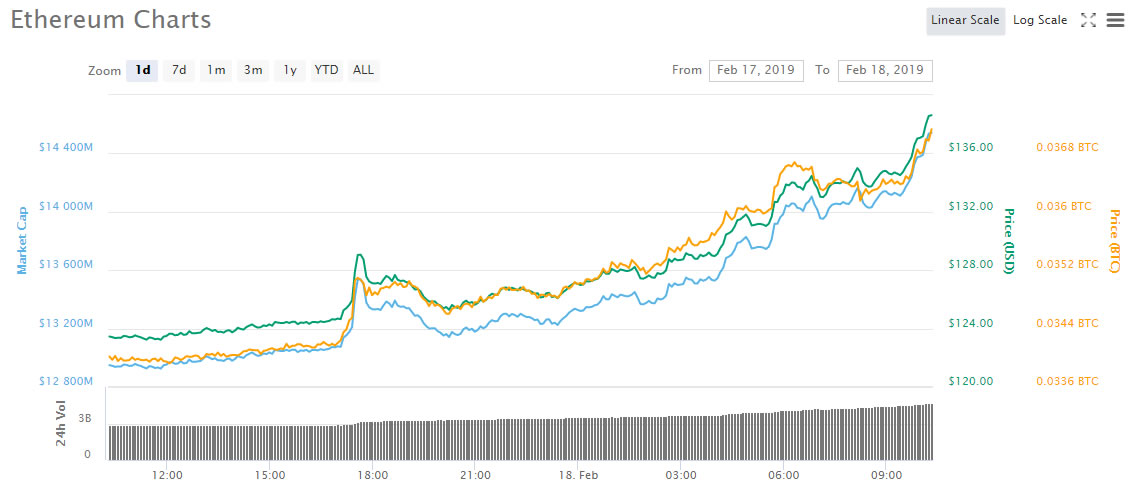1145x501 pixels.
Task: Choose the 1y zoom option
Action: coord(290,70)
